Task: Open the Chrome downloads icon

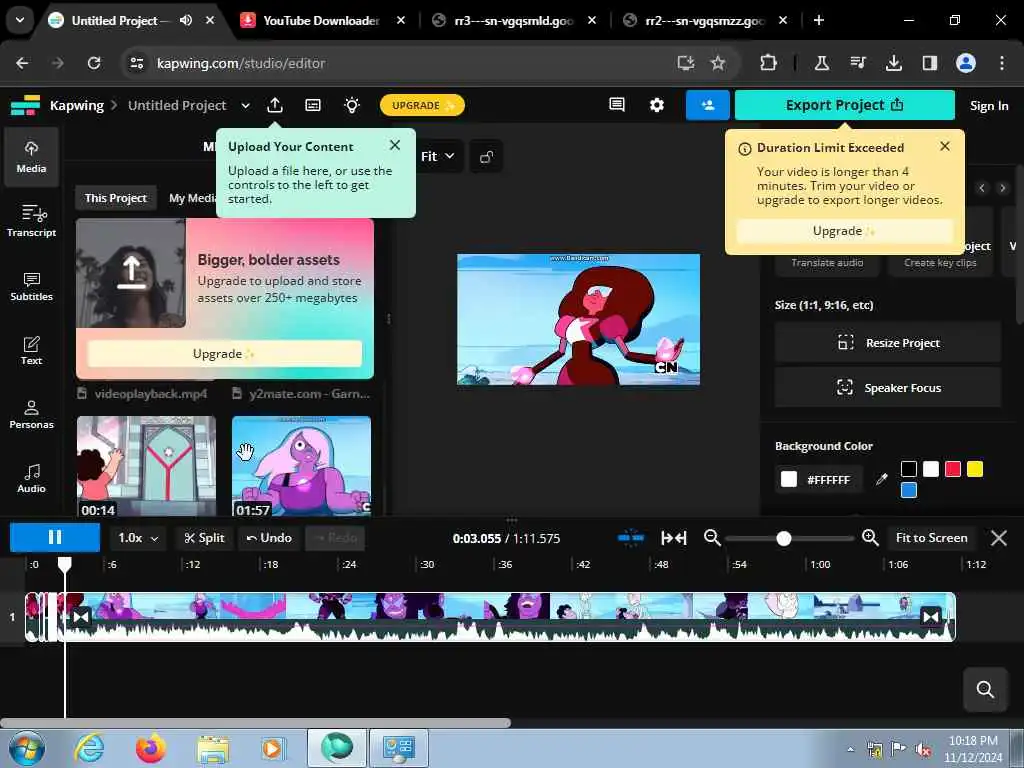Action: click(x=893, y=63)
